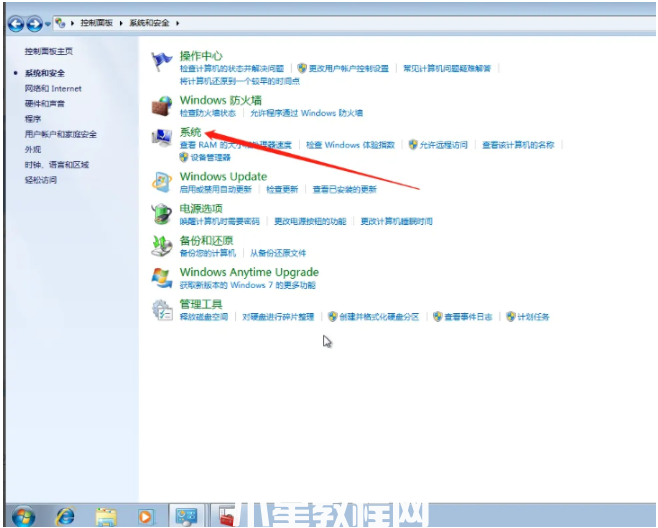Image resolution: width=658 pixels, height=528 pixels.
Task: Go forward with the Forward arrow button
Action: point(34,24)
